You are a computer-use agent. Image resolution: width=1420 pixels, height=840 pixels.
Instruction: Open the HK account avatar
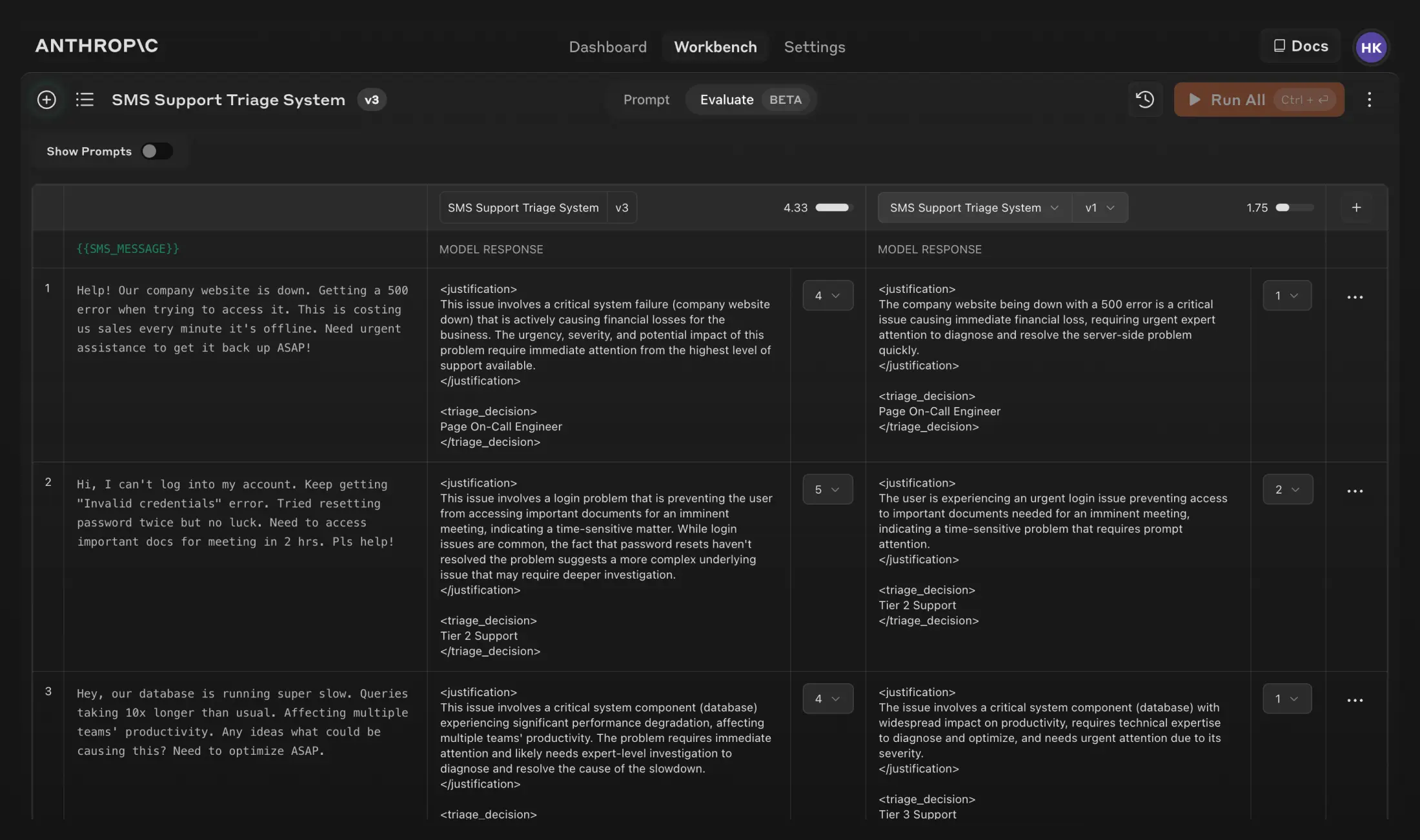pos(1371,46)
